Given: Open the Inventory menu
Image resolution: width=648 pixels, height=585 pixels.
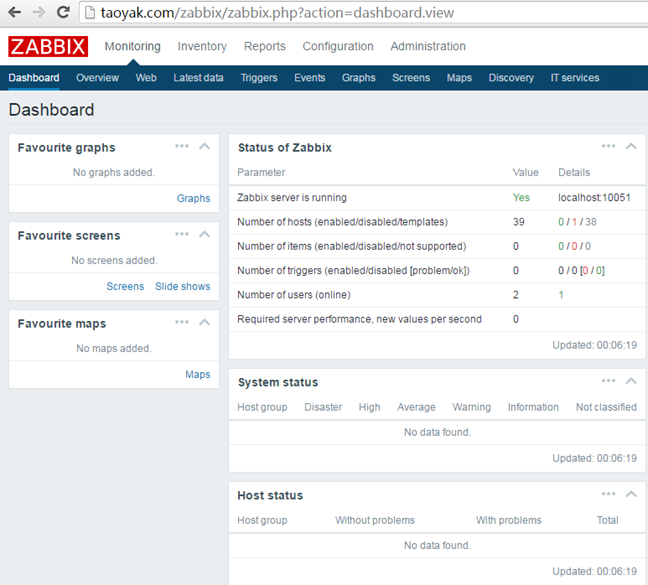Looking at the screenshot, I should pyautogui.click(x=202, y=47).
